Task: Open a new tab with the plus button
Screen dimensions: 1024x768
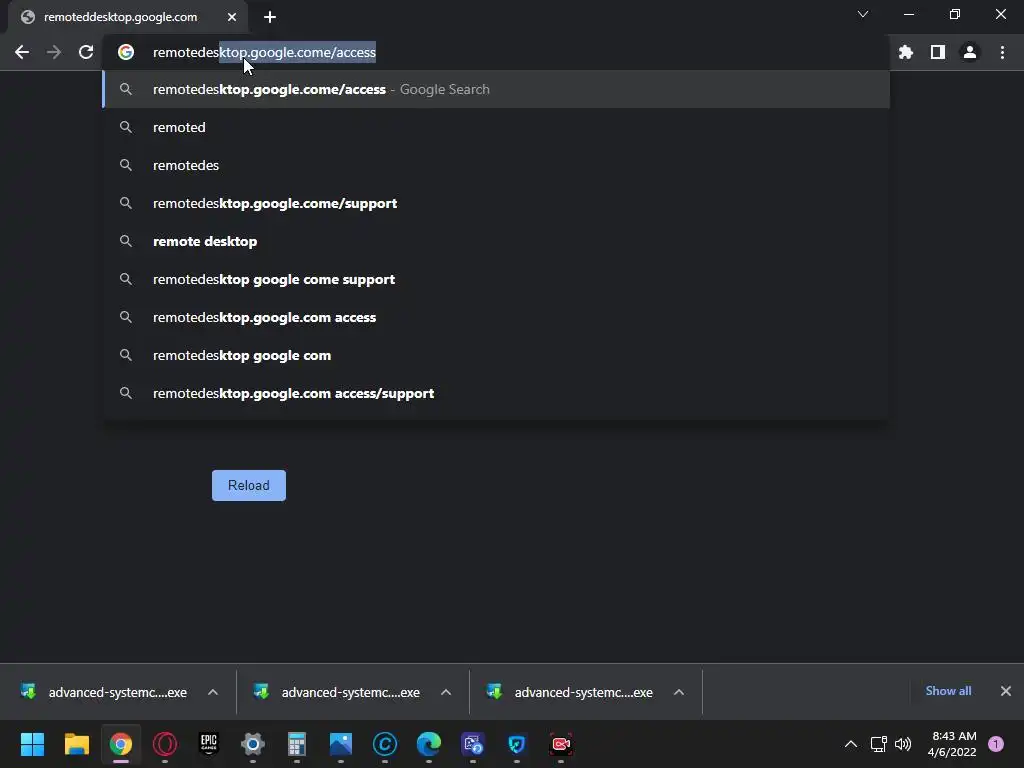Action: (x=270, y=17)
